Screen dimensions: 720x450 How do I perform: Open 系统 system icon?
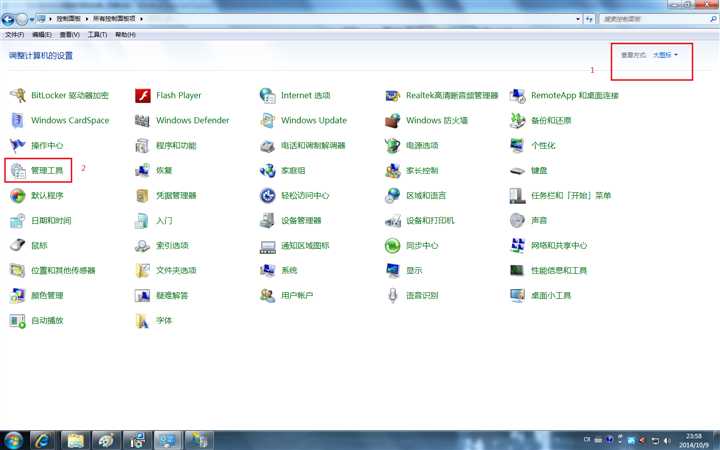pos(267,270)
